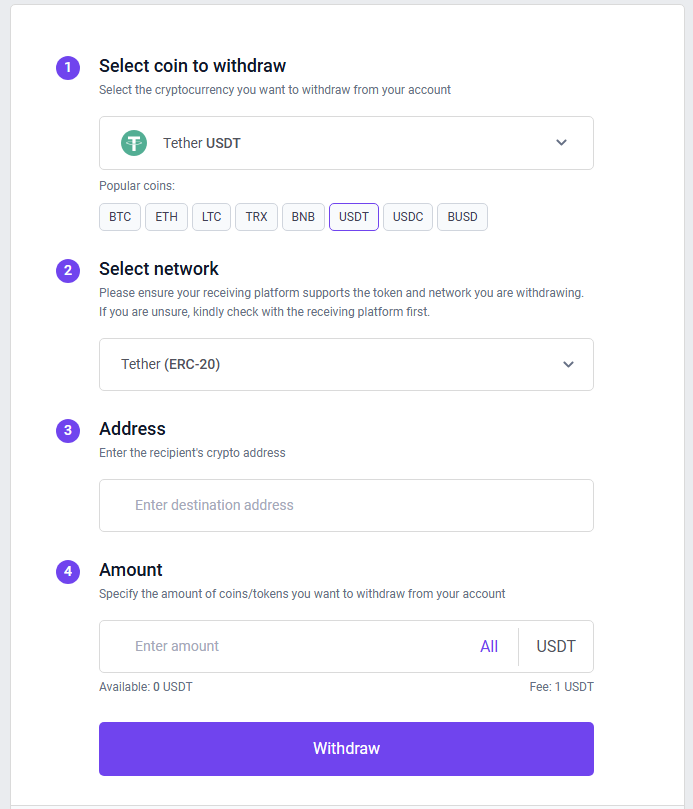The height and width of the screenshot is (809, 693).
Task: Click the USDT currency unit label
Action: coord(556,646)
